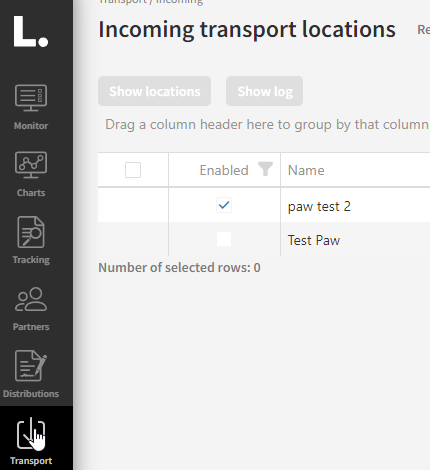Image resolution: width=430 pixels, height=470 pixels.
Task: Click the L. logo in sidebar
Action: (31, 31)
